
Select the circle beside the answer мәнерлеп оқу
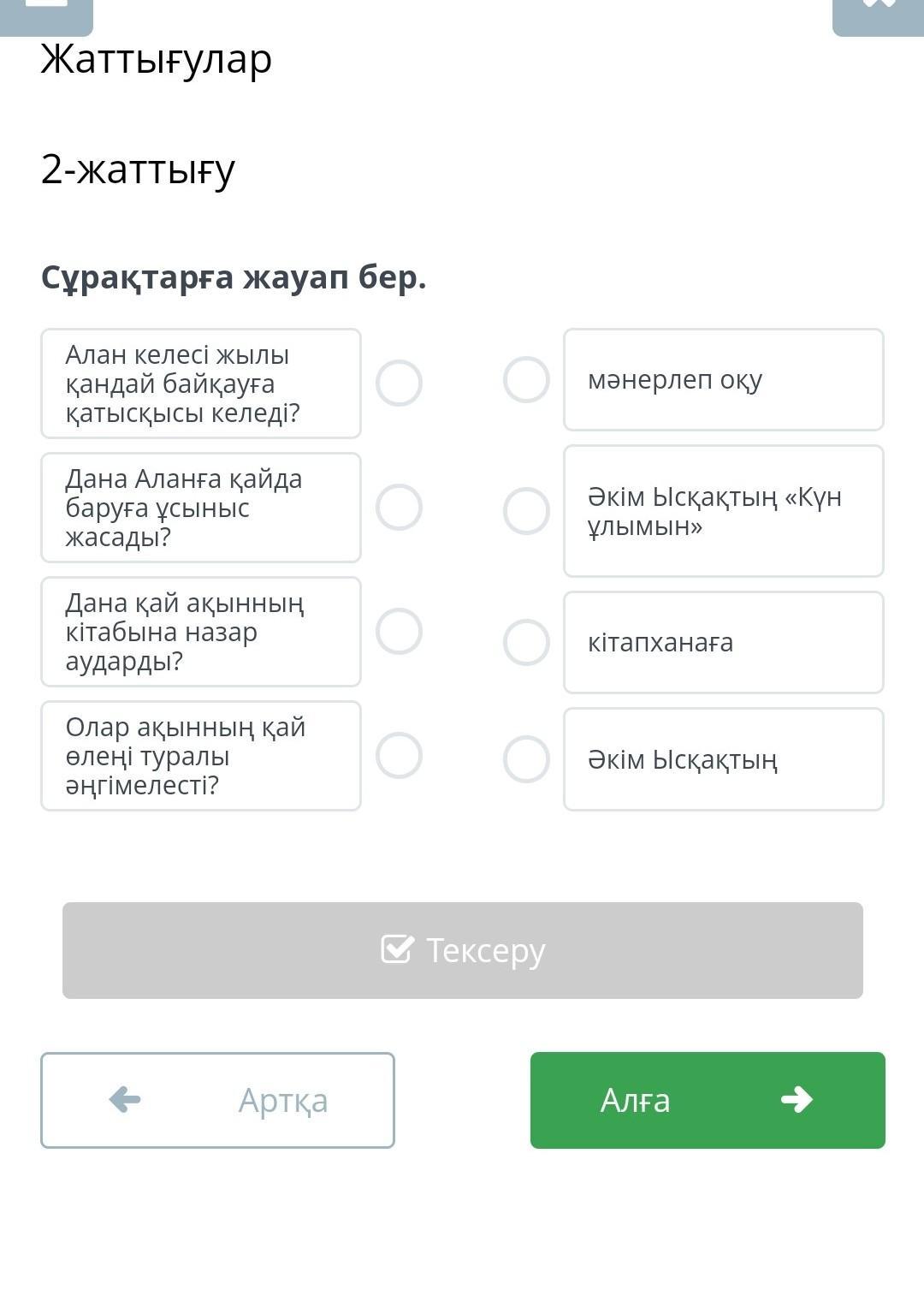pyautogui.click(x=526, y=379)
